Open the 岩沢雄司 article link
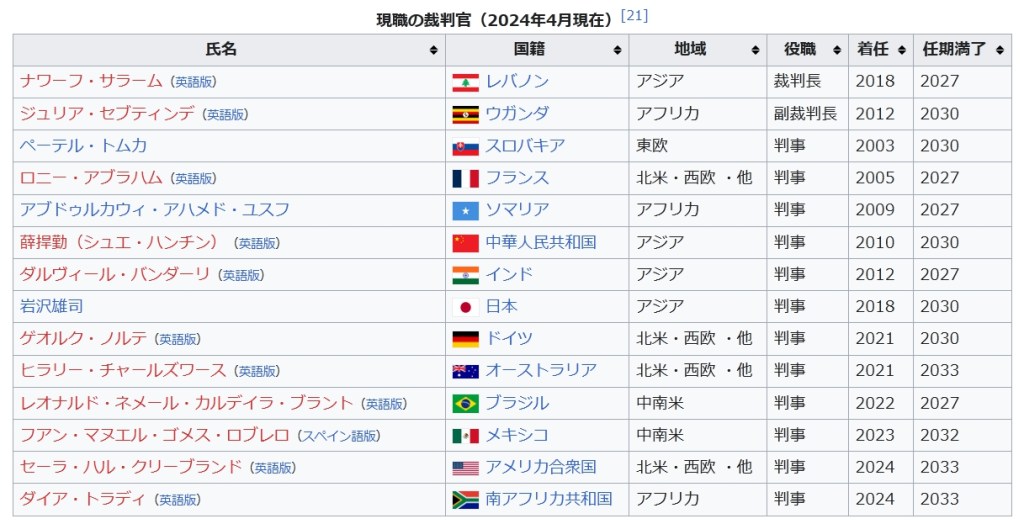 51,306
